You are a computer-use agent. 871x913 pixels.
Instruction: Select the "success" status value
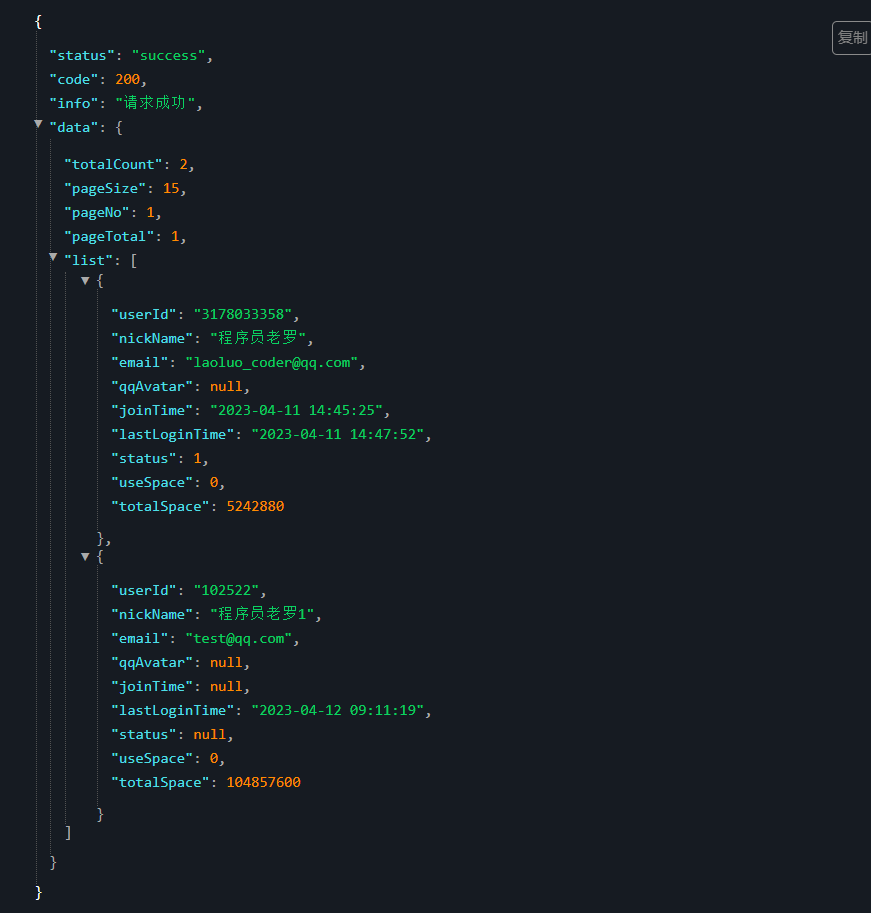pyautogui.click(x=168, y=55)
